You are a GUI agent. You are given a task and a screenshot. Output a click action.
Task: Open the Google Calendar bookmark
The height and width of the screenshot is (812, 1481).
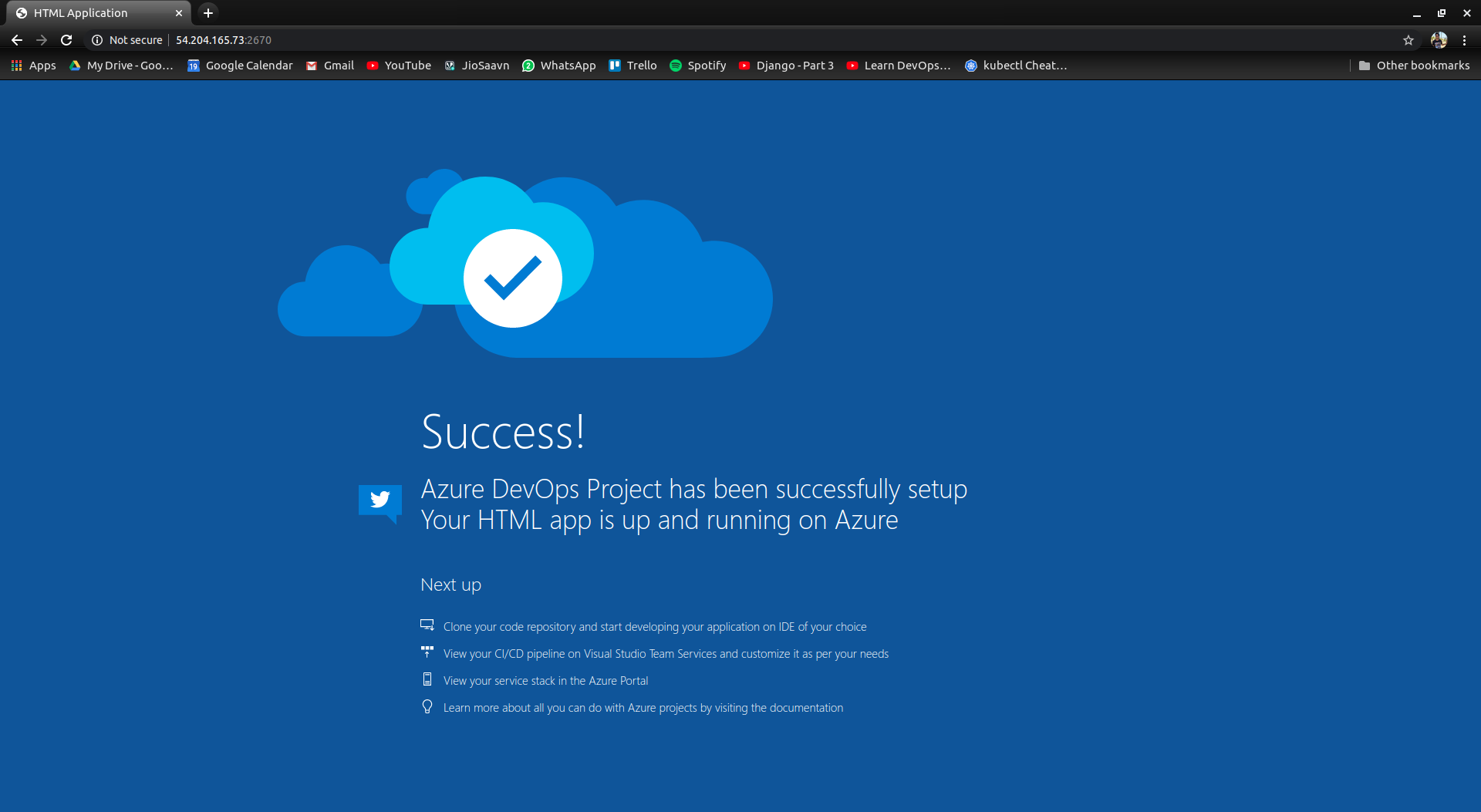coord(241,66)
